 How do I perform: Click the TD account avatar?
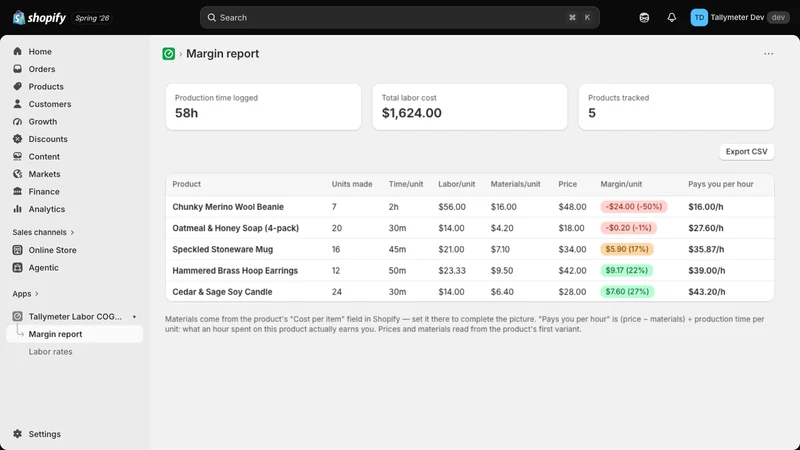pyautogui.click(x=699, y=17)
